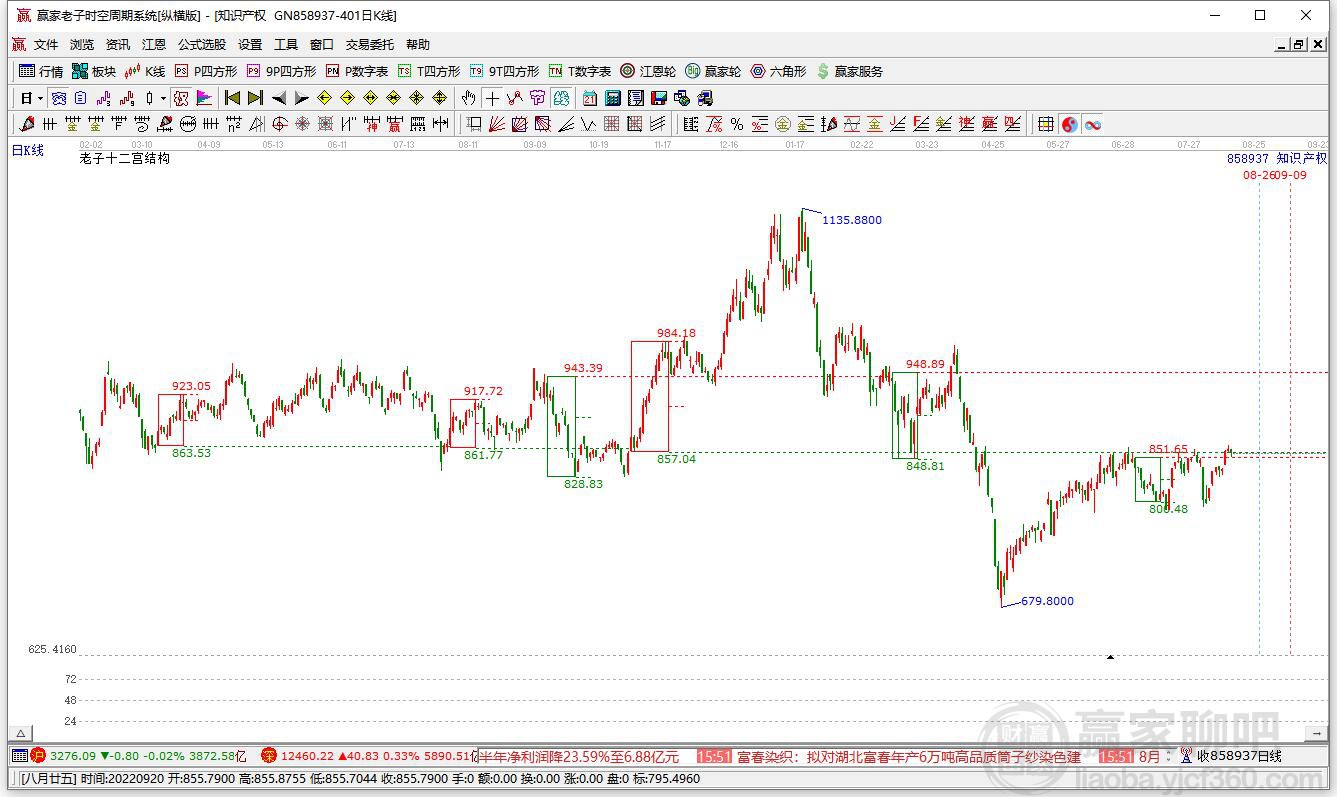Open the 赢家轮 wheel tool
Image resolution: width=1337 pixels, height=797 pixels.
tap(713, 71)
